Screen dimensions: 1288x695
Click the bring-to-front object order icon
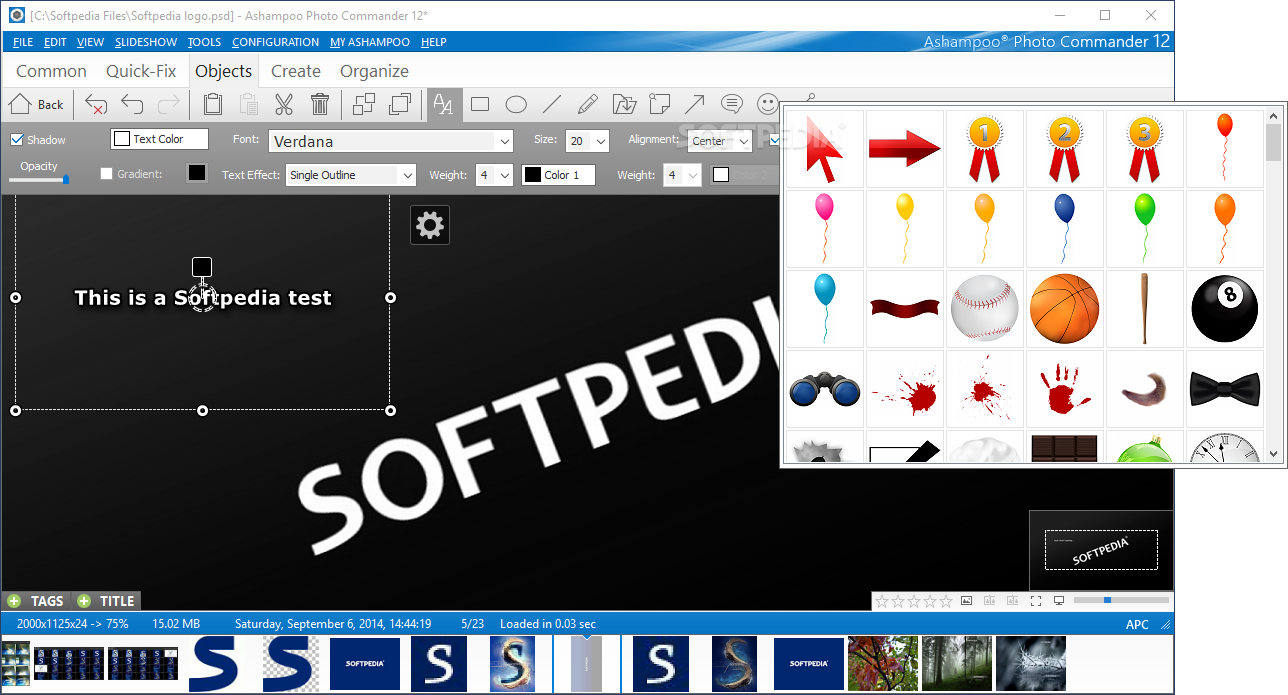(x=400, y=104)
